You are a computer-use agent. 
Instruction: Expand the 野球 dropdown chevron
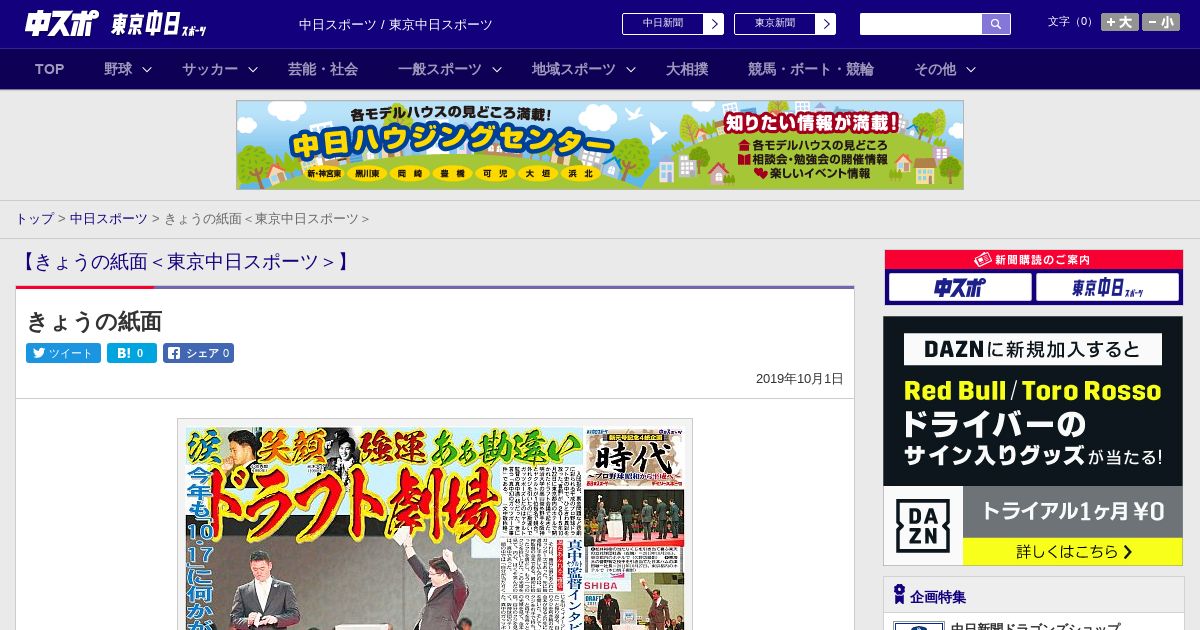[147, 69]
